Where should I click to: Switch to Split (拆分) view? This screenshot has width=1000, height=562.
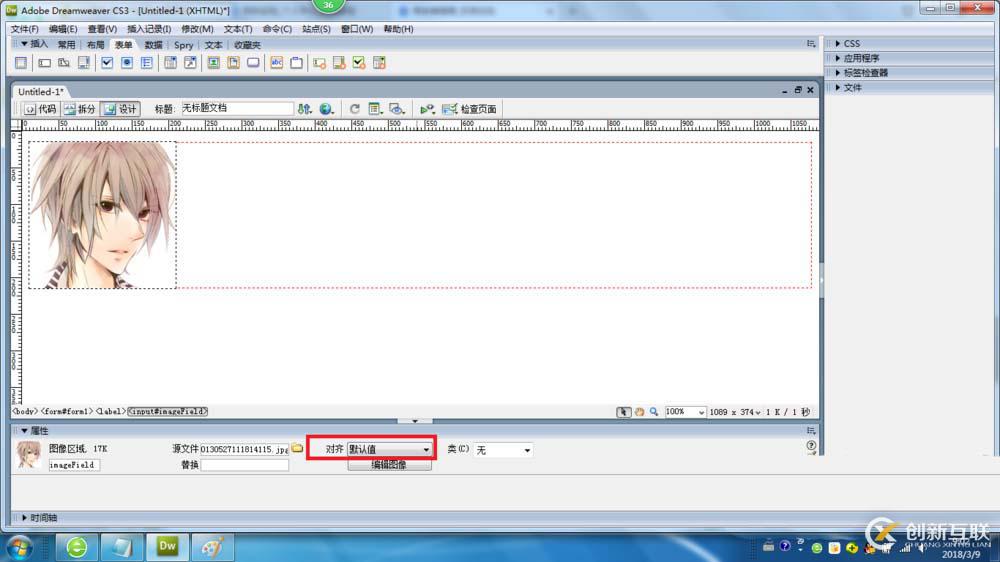point(80,109)
